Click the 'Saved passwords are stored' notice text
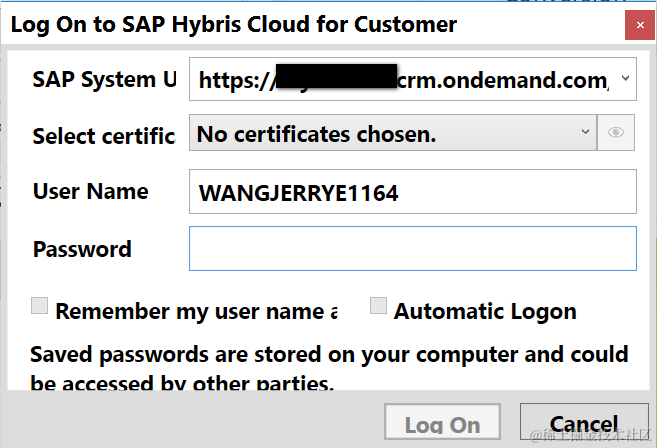Viewport: 657px width, 448px height. click(329, 369)
